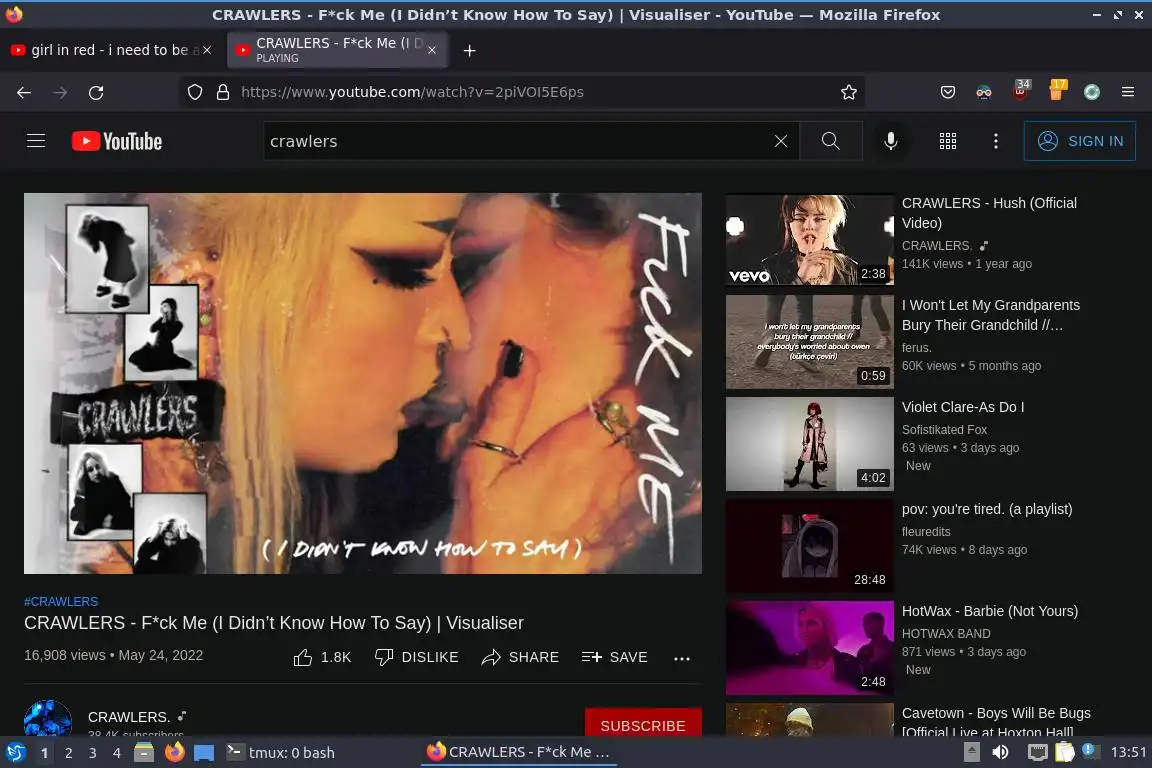The width and height of the screenshot is (1152, 768).
Task: Open the file manager taskbar icon
Action: [x=144, y=752]
